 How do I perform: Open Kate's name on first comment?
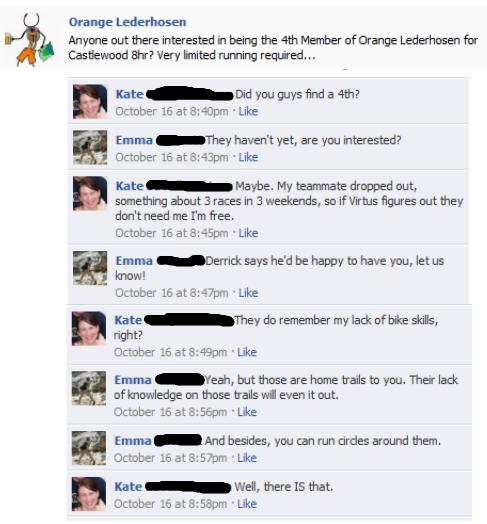tap(129, 94)
